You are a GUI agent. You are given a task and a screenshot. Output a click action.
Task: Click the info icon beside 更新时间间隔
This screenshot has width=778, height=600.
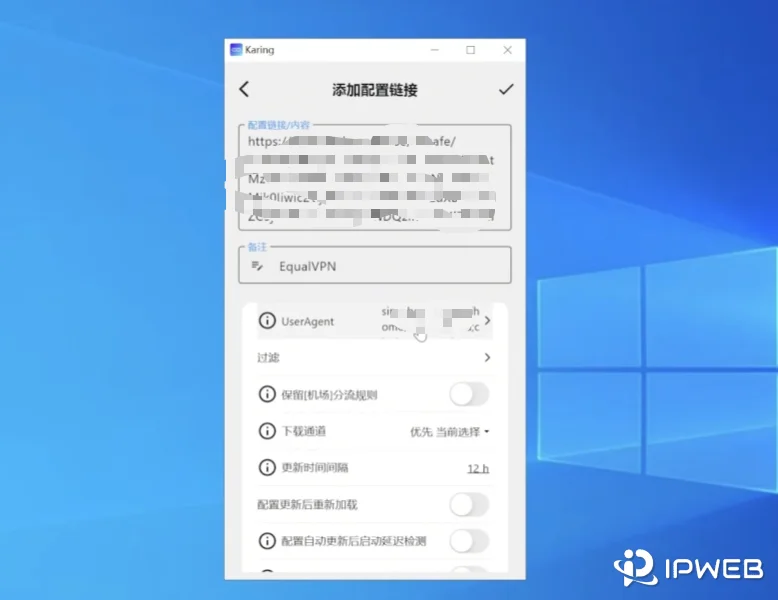tap(267, 467)
